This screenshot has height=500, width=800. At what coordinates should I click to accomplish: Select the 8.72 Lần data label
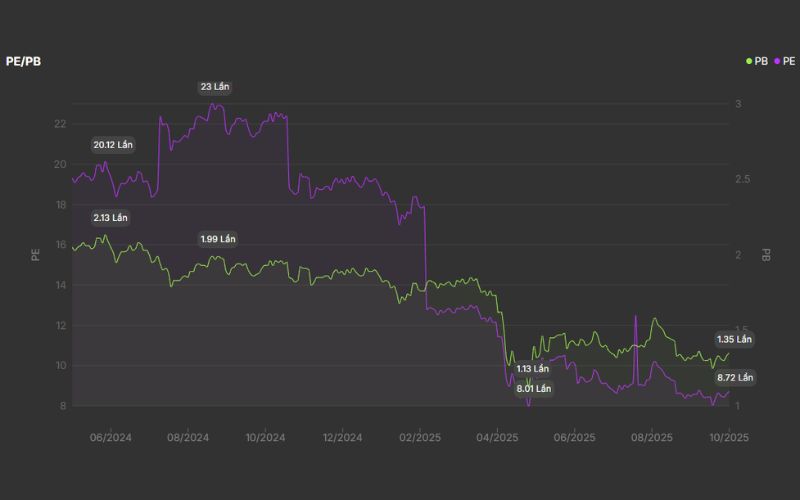[735, 378]
